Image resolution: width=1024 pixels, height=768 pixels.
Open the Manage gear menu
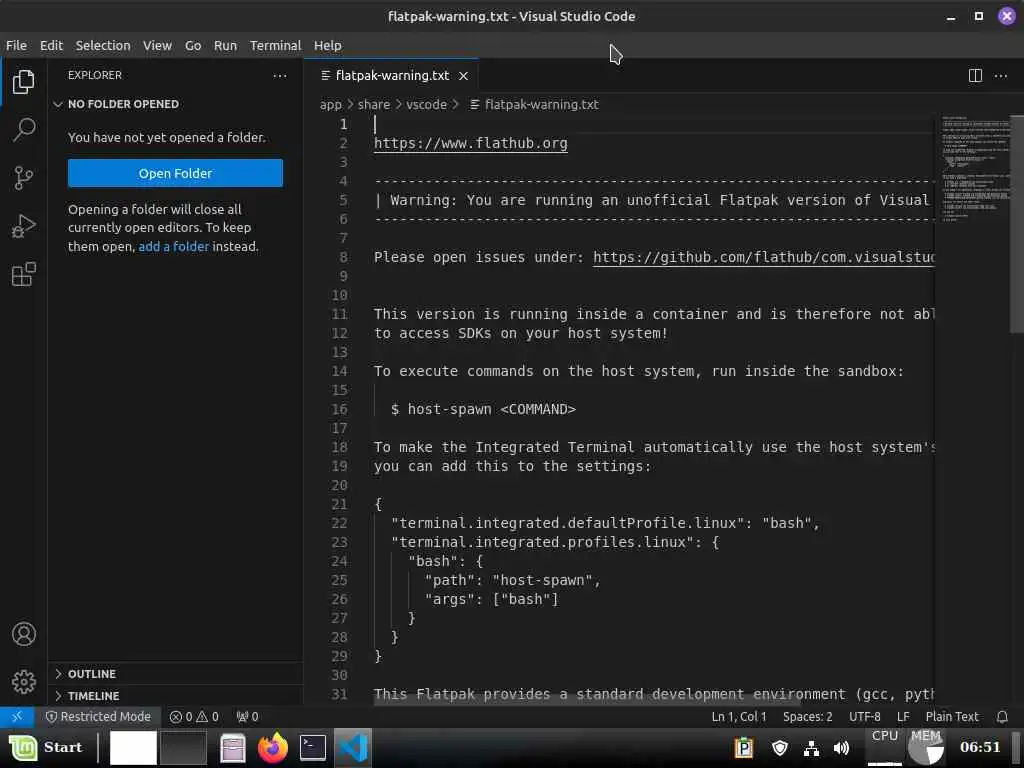pos(24,682)
